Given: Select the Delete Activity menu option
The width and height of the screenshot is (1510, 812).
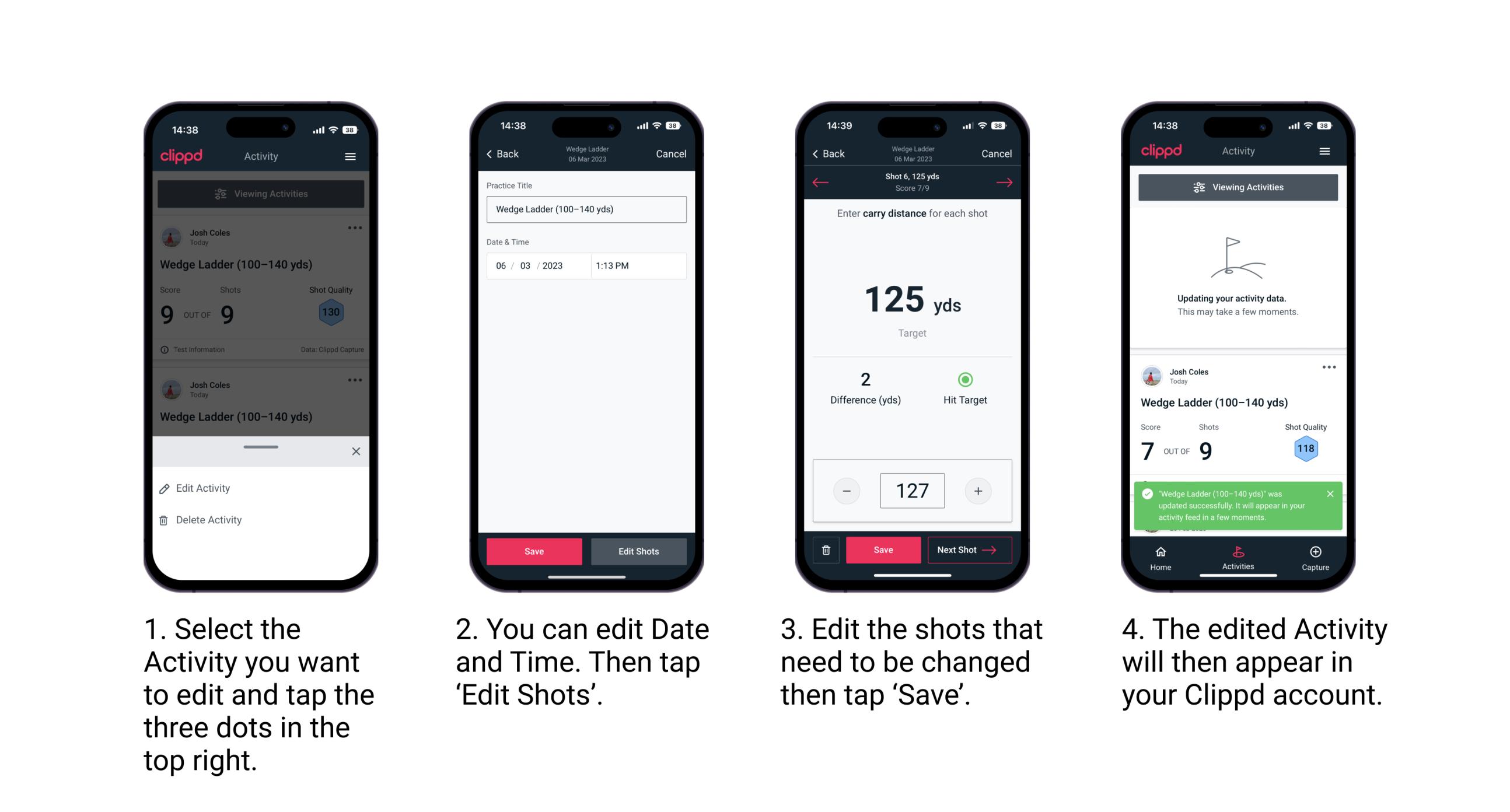Looking at the screenshot, I should [x=210, y=520].
